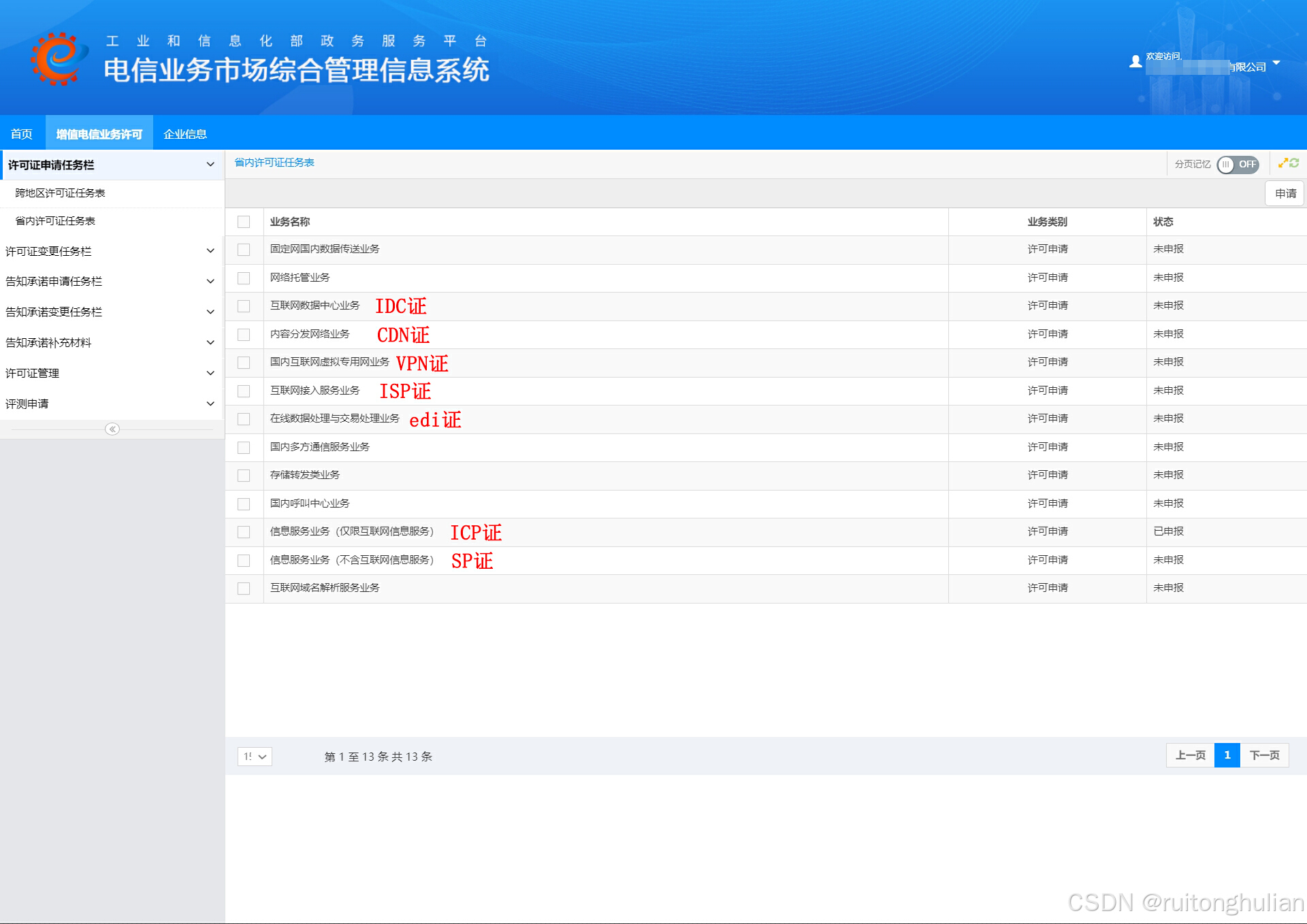Open page size dropdown in footer
The width and height of the screenshot is (1307, 924).
(x=255, y=757)
